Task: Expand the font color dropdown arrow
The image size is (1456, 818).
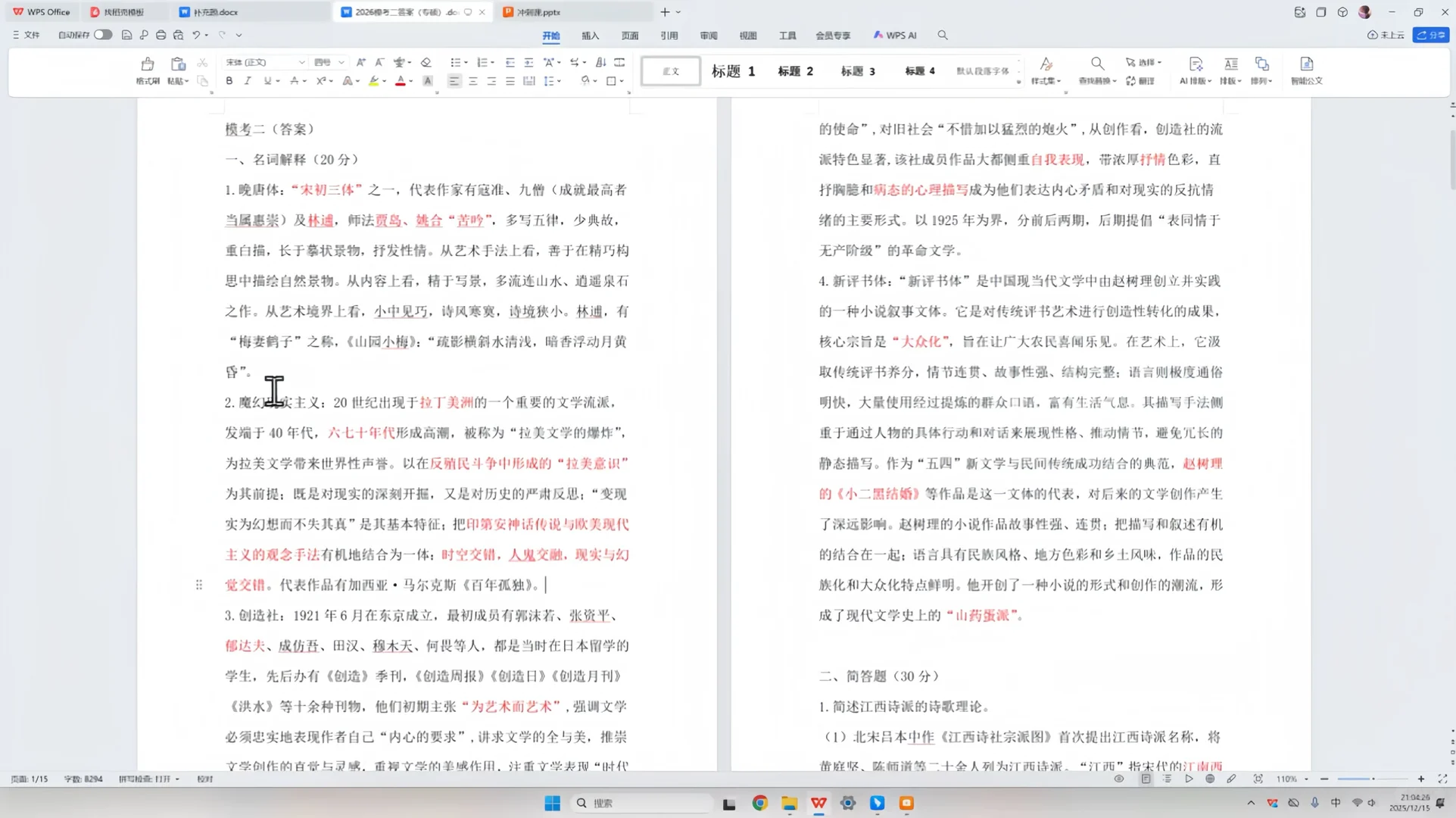Action: 410,80
